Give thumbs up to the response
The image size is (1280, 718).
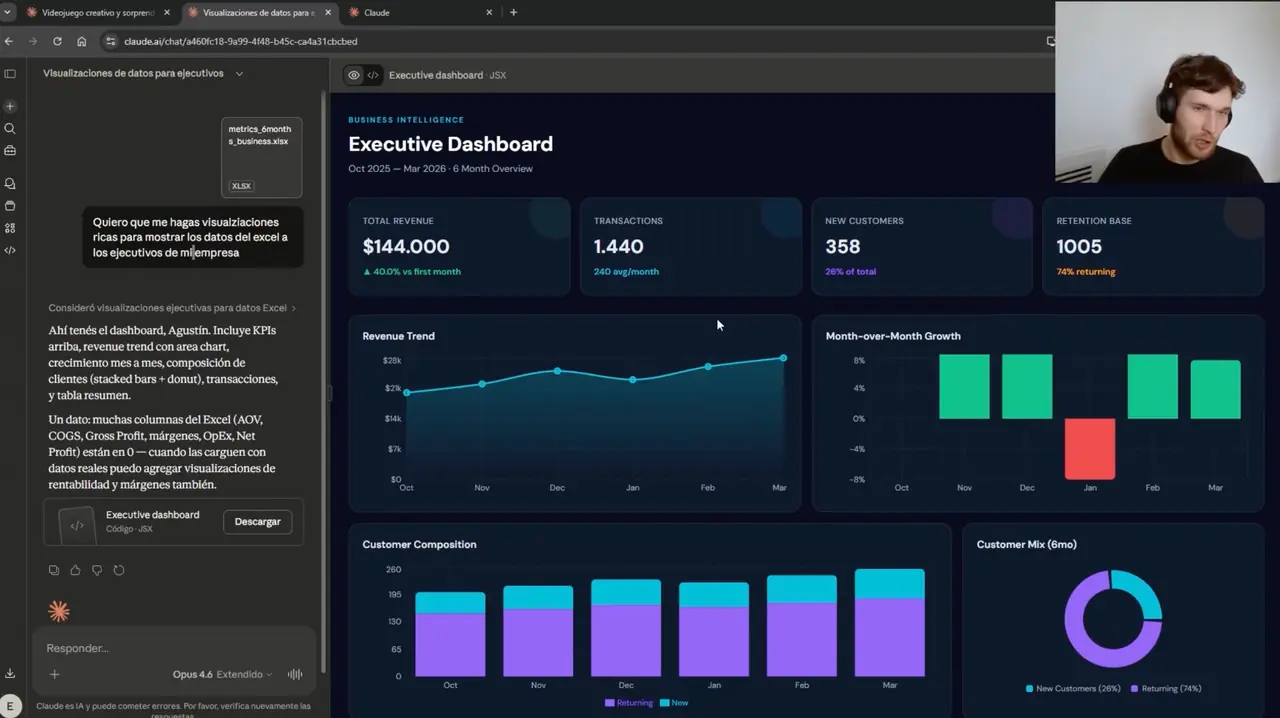point(75,570)
